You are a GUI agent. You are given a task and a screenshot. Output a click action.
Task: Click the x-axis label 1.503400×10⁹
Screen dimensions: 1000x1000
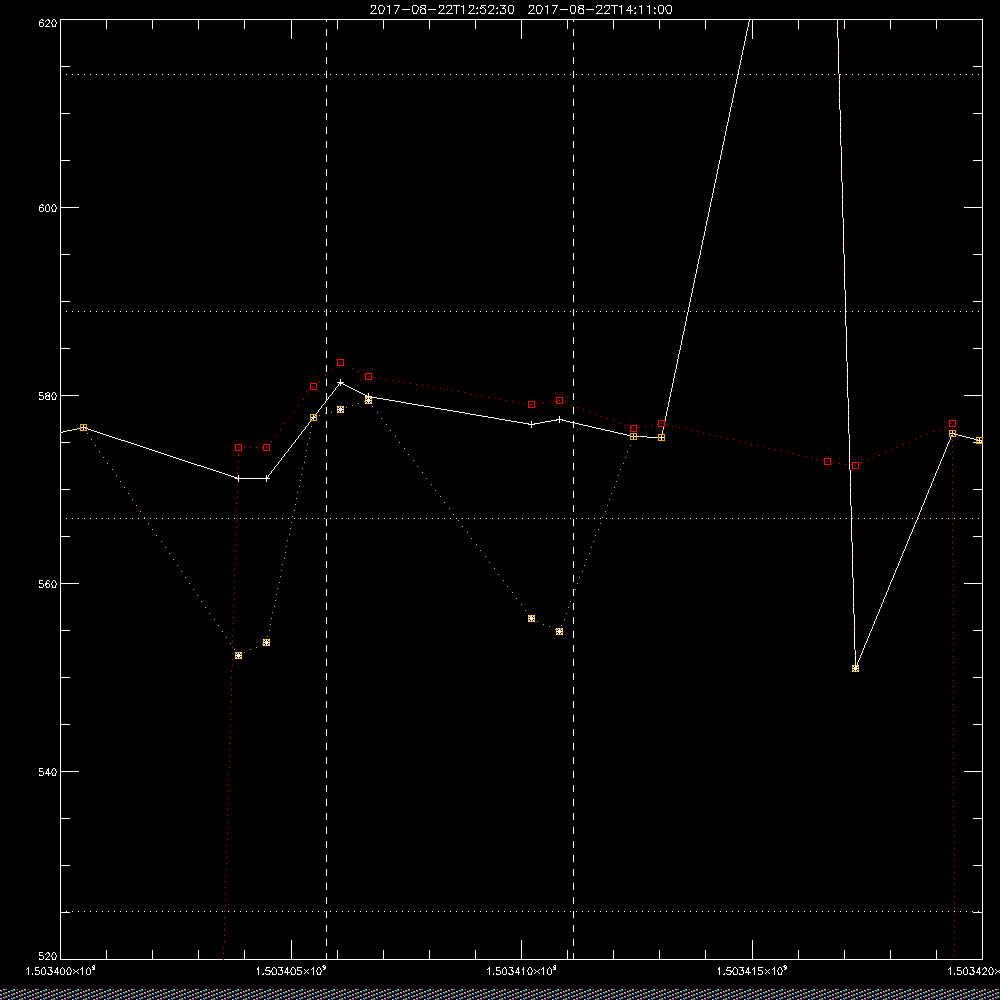60,971
